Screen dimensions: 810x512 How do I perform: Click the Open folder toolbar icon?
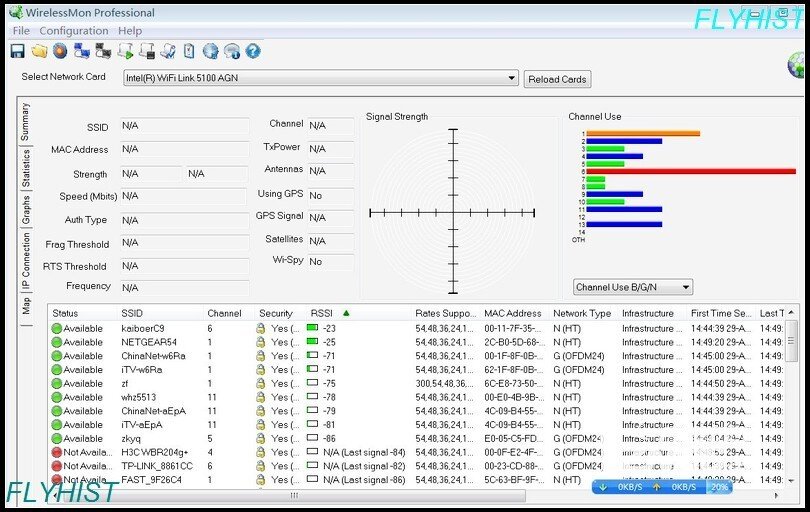(x=39, y=51)
